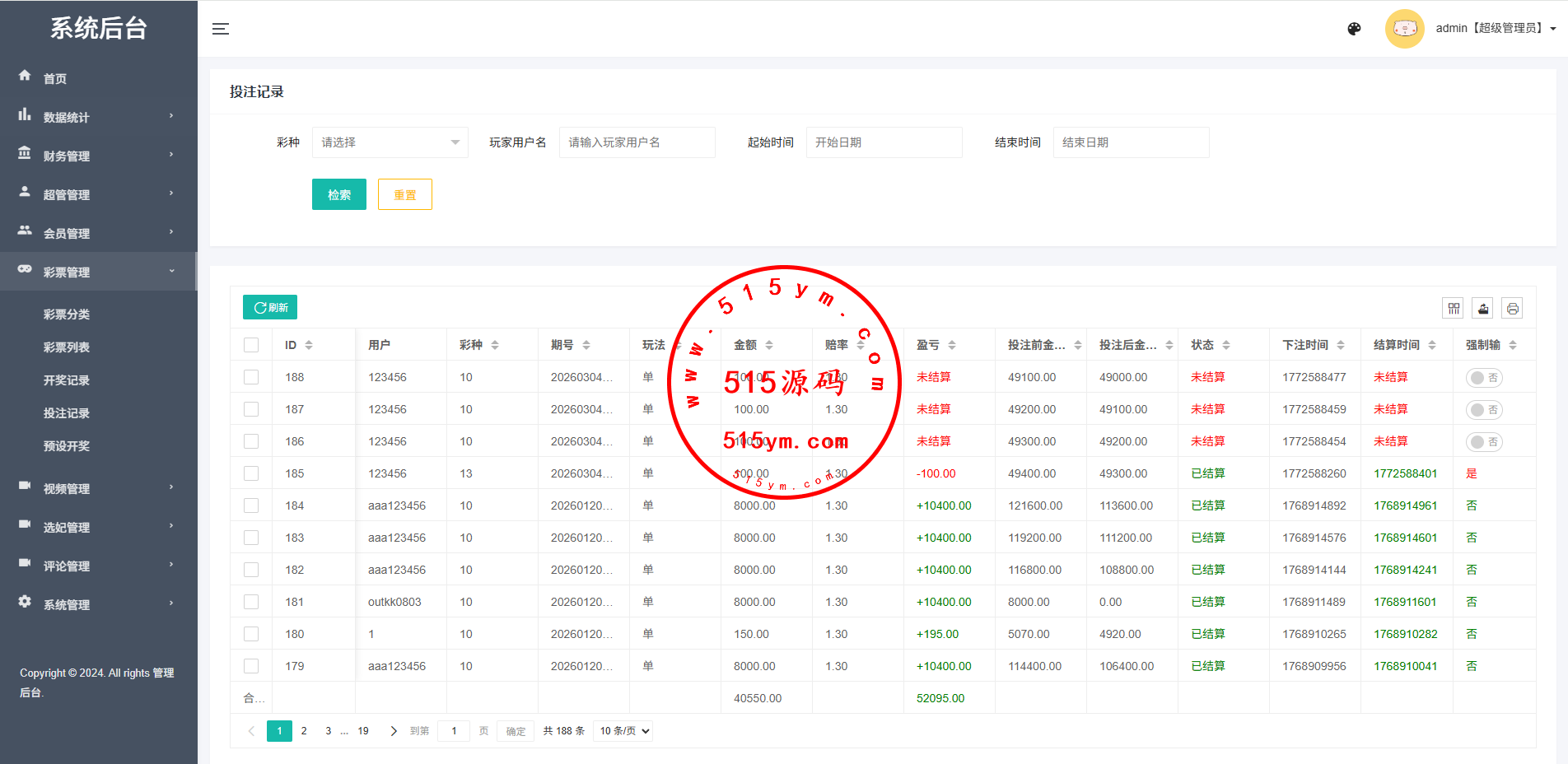Open 开奖记录 in the sidebar submenu
This screenshot has width=1568, height=764.
(67, 380)
